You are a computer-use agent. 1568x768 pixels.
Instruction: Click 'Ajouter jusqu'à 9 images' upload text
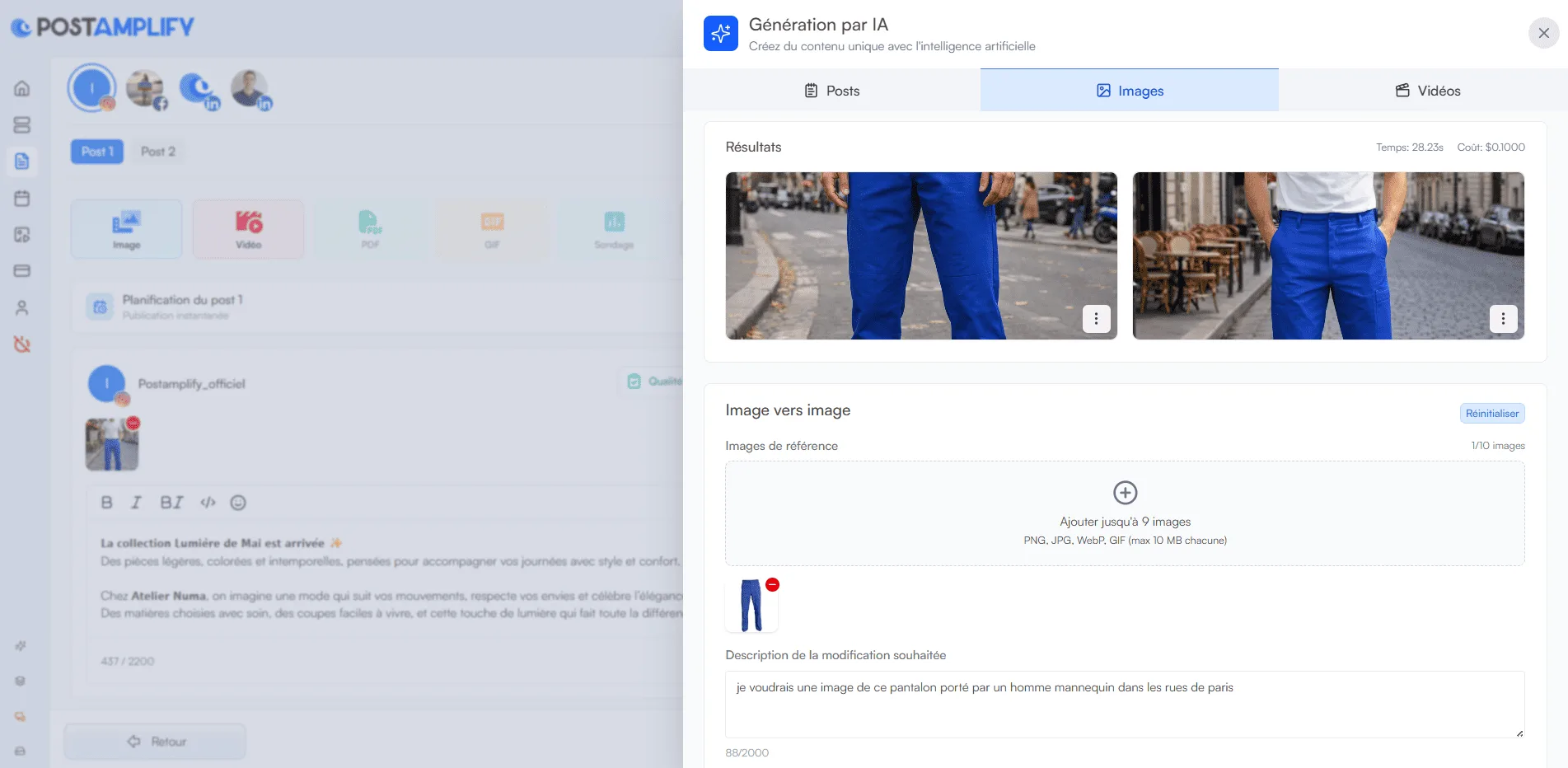(1125, 522)
